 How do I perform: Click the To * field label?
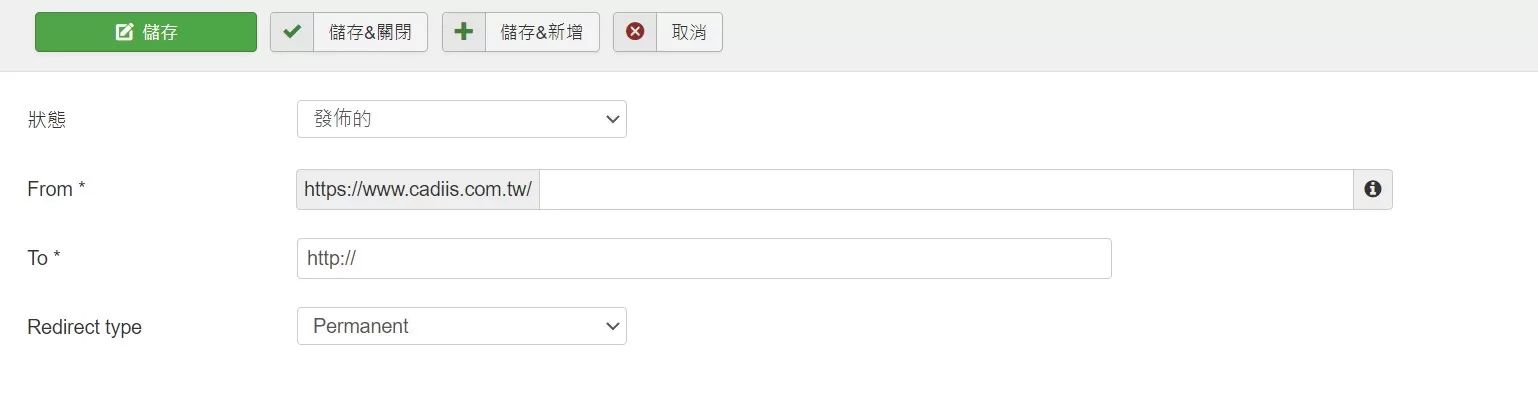click(44, 258)
